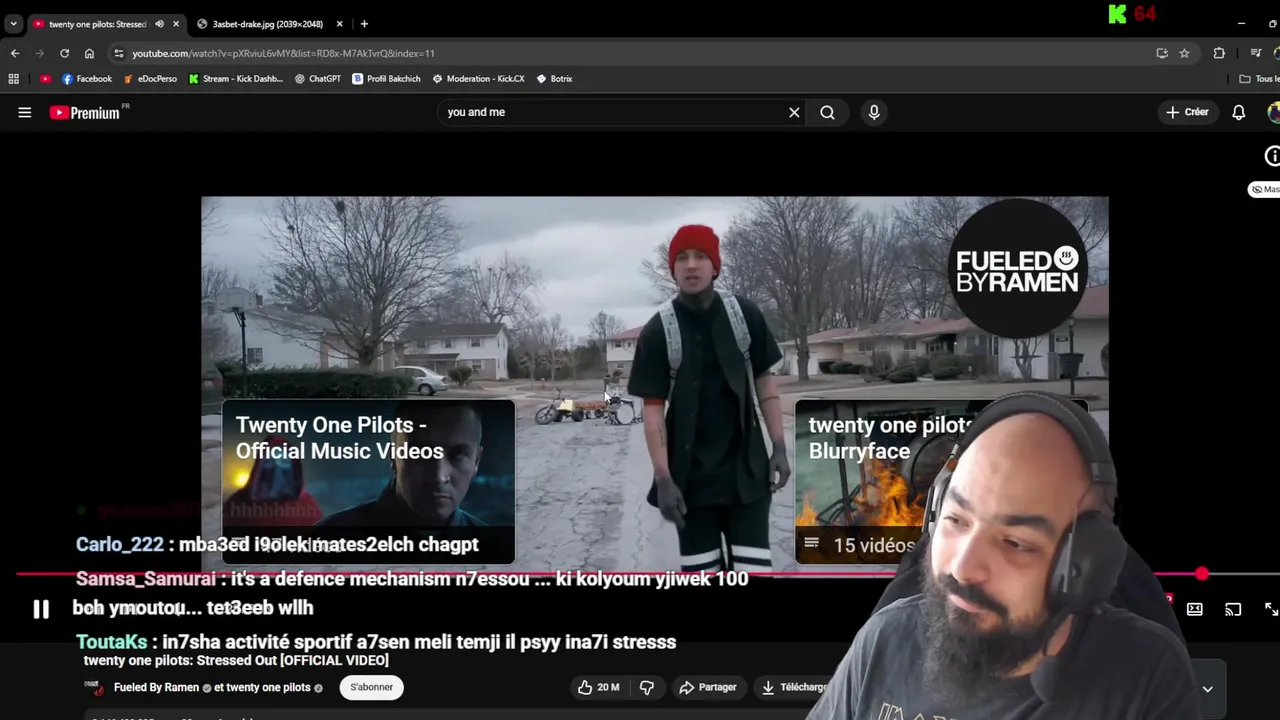1280x720 pixels.
Task: Open the eDocPerso bookmark
Action: pos(150,79)
